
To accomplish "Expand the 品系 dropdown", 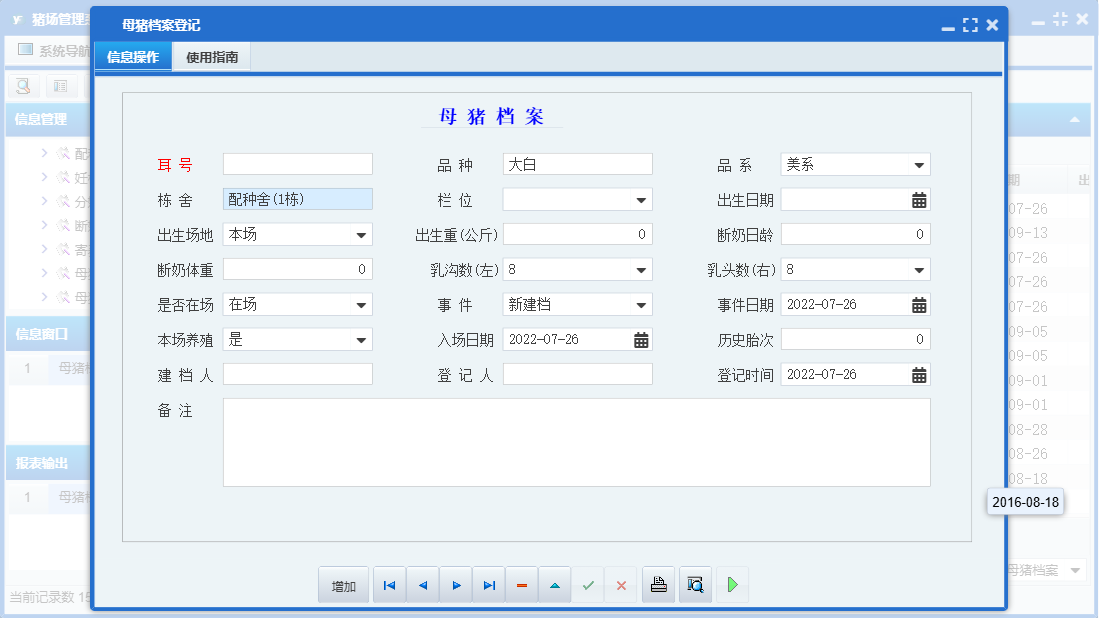I will coord(918,165).
